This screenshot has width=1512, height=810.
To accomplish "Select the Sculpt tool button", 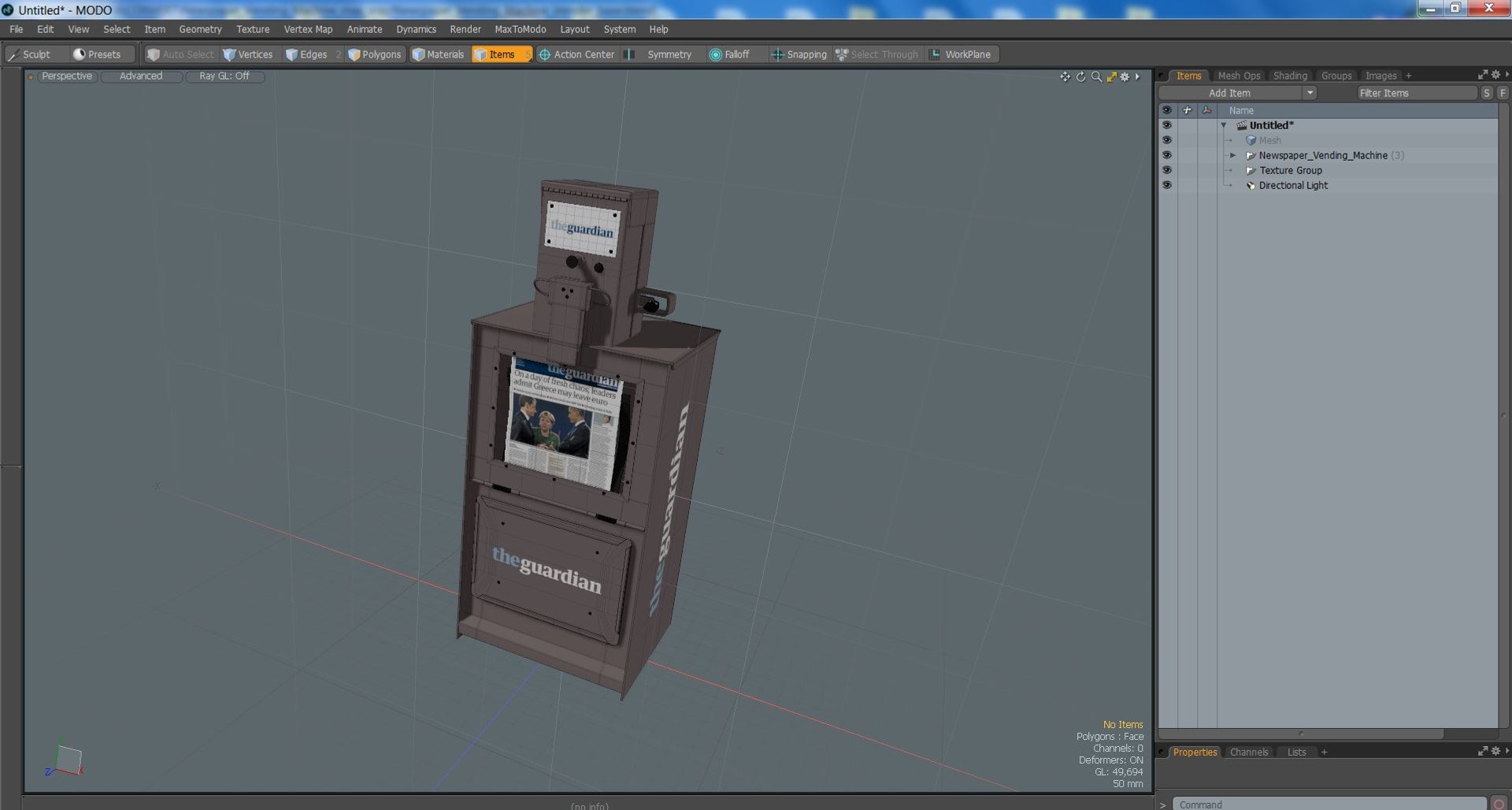I will point(30,54).
